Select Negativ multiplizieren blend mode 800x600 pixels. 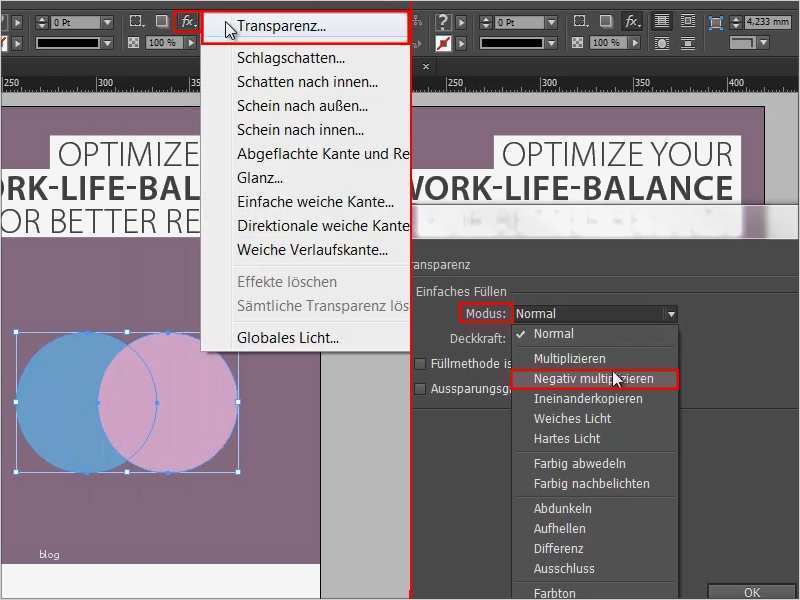point(594,379)
